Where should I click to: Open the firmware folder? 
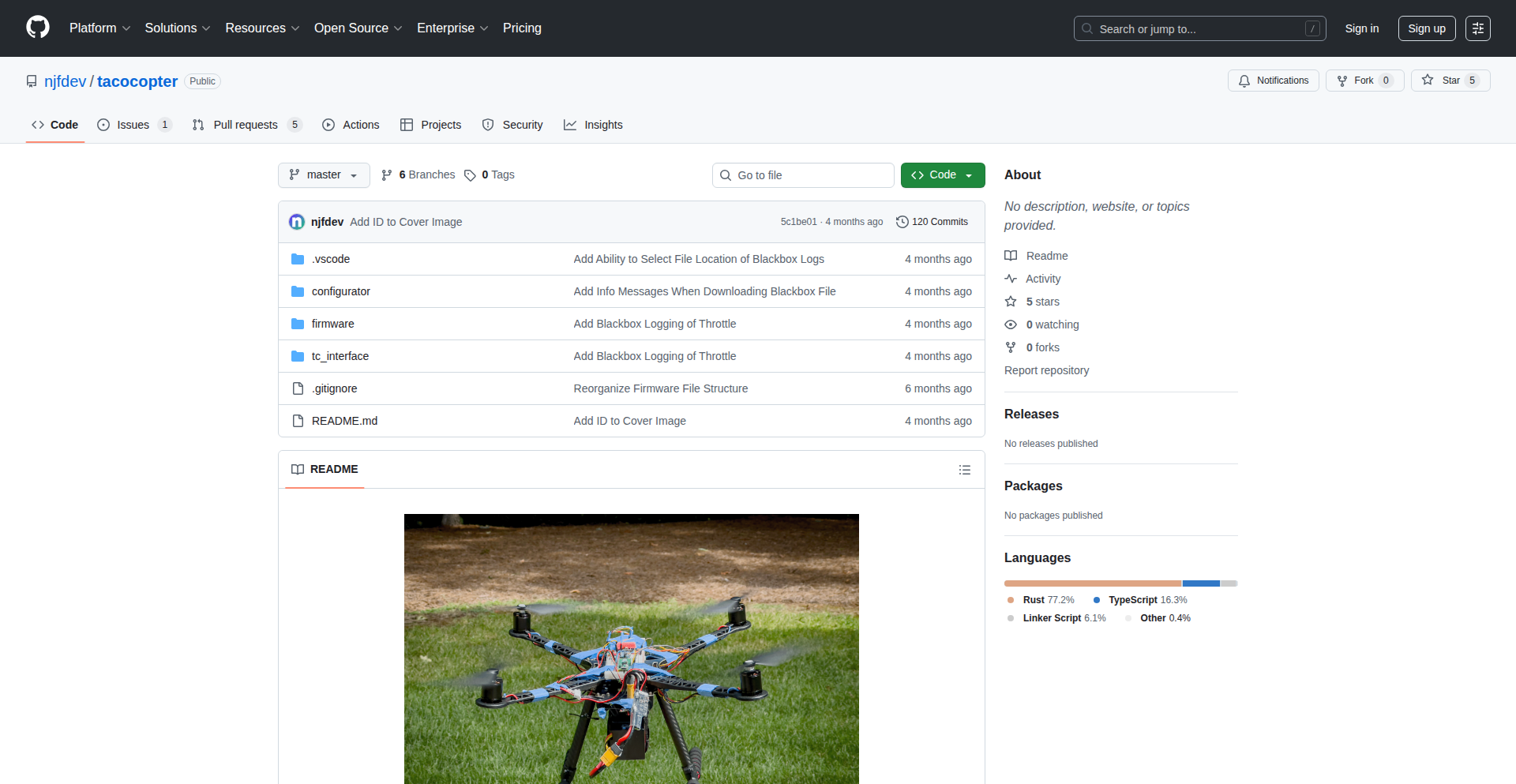[332, 324]
